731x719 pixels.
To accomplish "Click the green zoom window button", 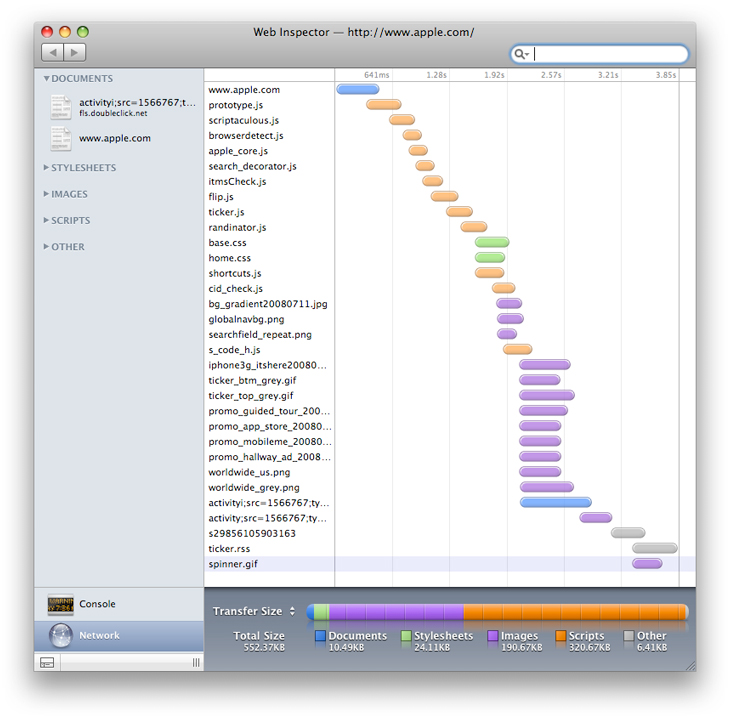I will [83, 32].
